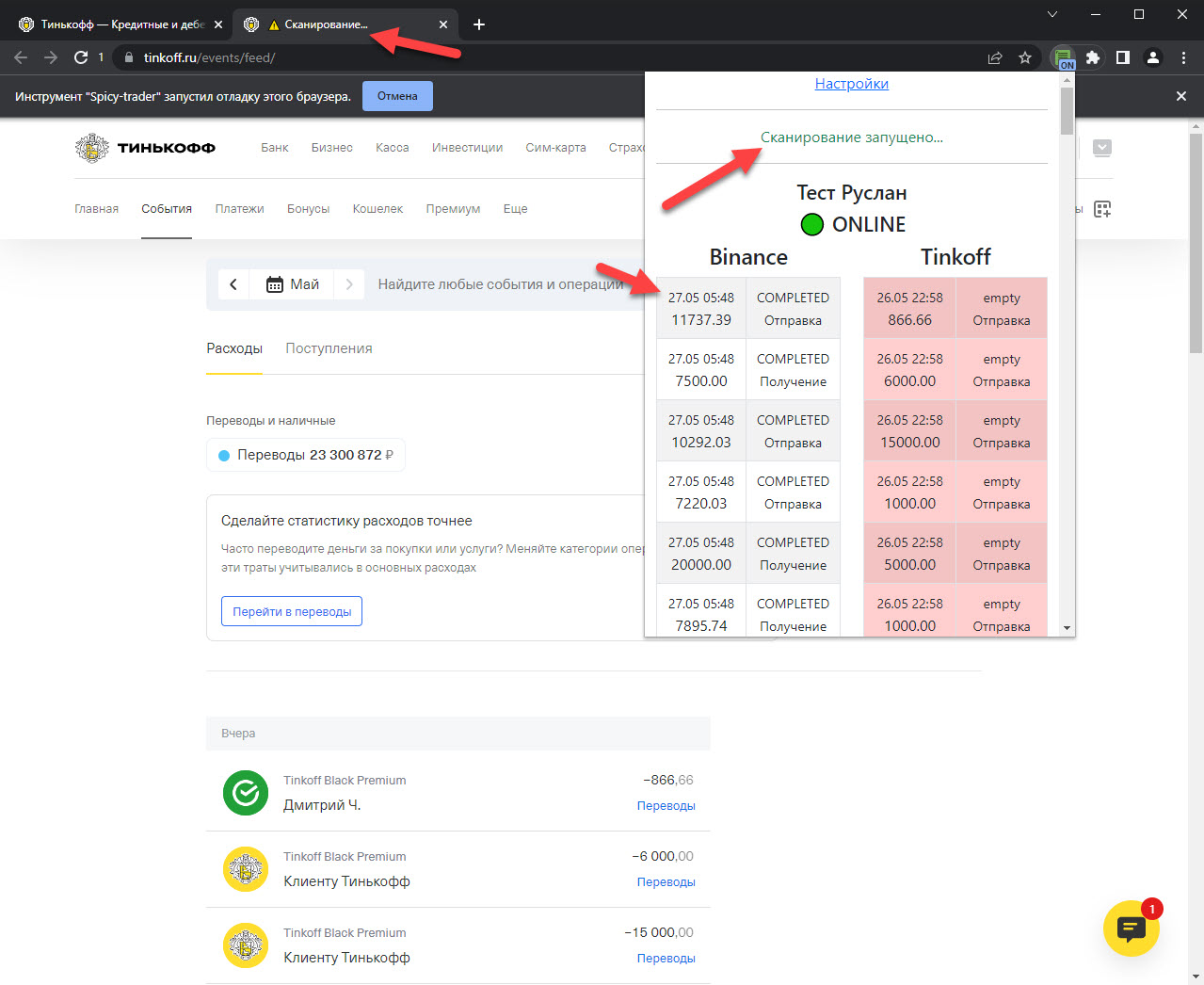
Task: Click the share page icon in address bar
Action: tap(995, 57)
